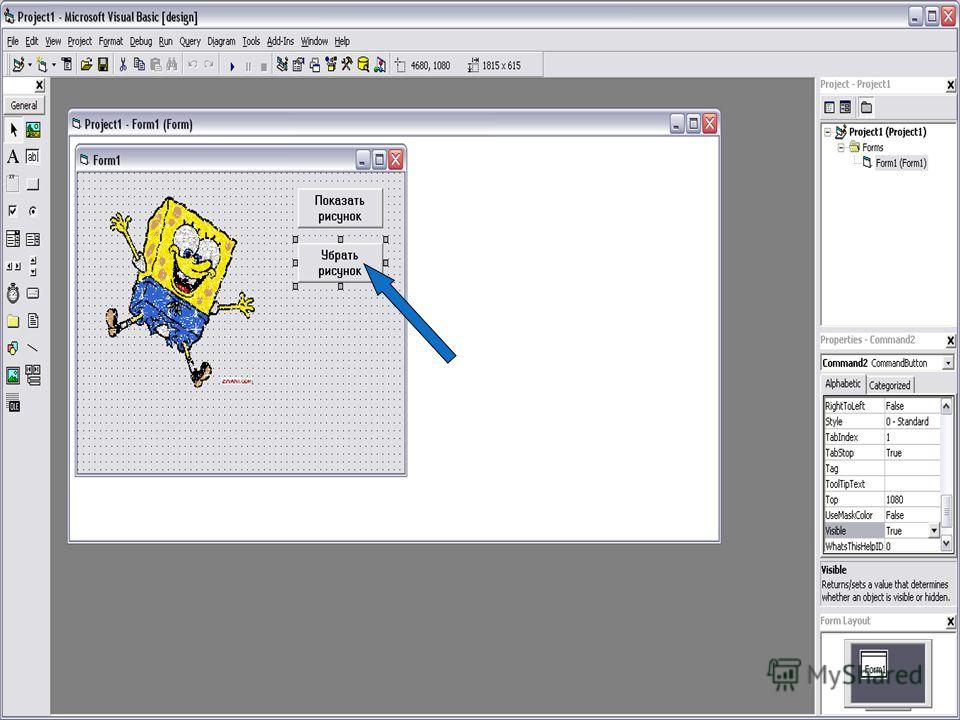Open the Debug menu
Image resolution: width=960 pixels, height=720 pixels.
click(x=141, y=42)
